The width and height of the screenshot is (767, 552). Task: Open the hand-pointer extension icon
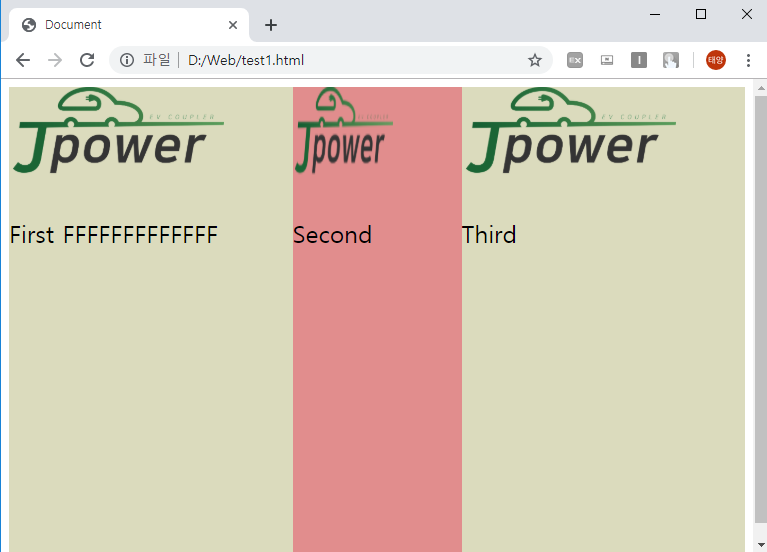point(671,60)
